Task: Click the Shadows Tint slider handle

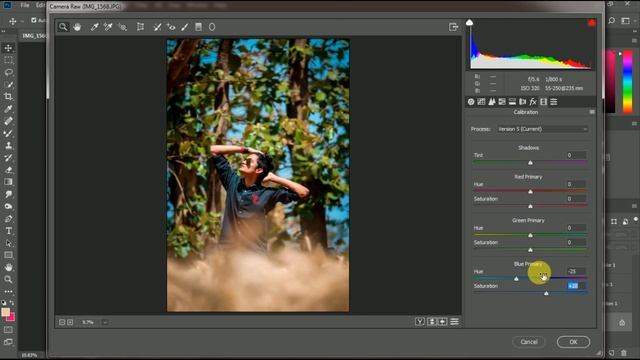Action: (530, 162)
